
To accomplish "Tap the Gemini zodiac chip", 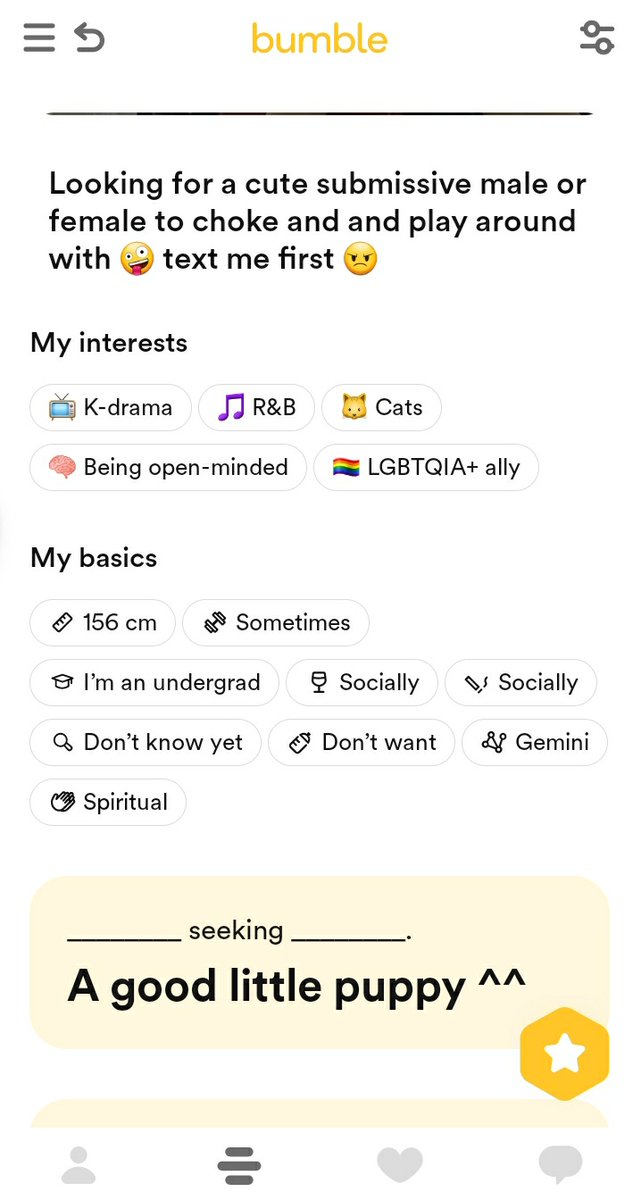I will (534, 742).
